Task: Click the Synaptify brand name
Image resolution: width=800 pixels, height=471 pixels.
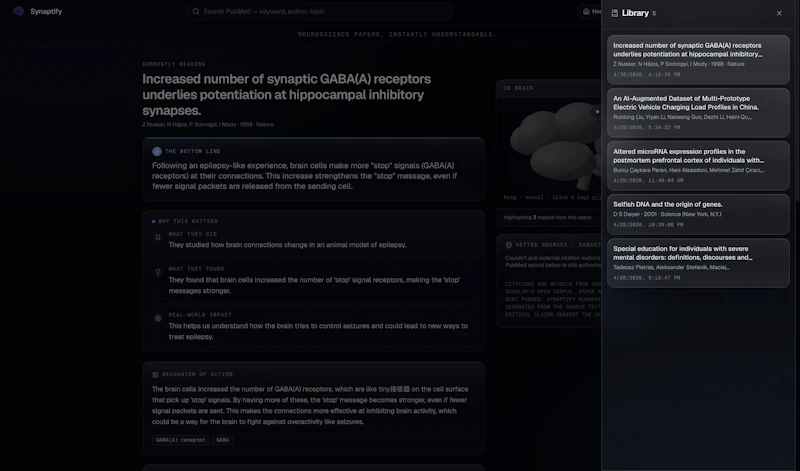Action: click(46, 11)
